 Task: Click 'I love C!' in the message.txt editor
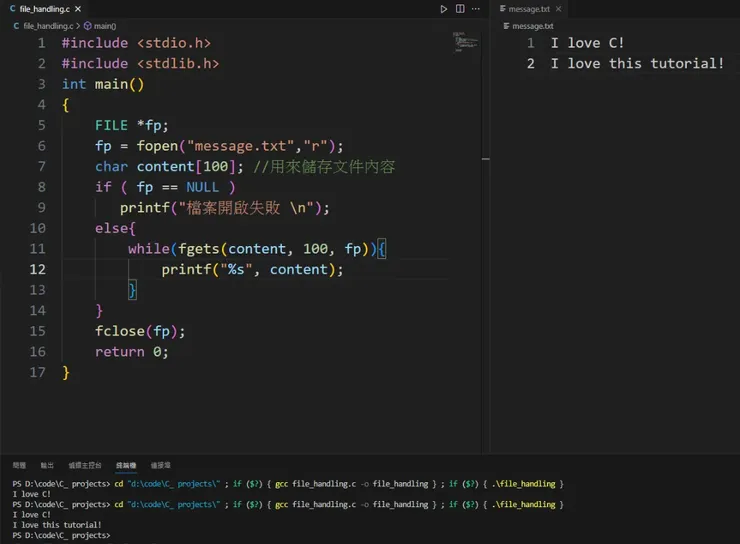(x=587, y=43)
